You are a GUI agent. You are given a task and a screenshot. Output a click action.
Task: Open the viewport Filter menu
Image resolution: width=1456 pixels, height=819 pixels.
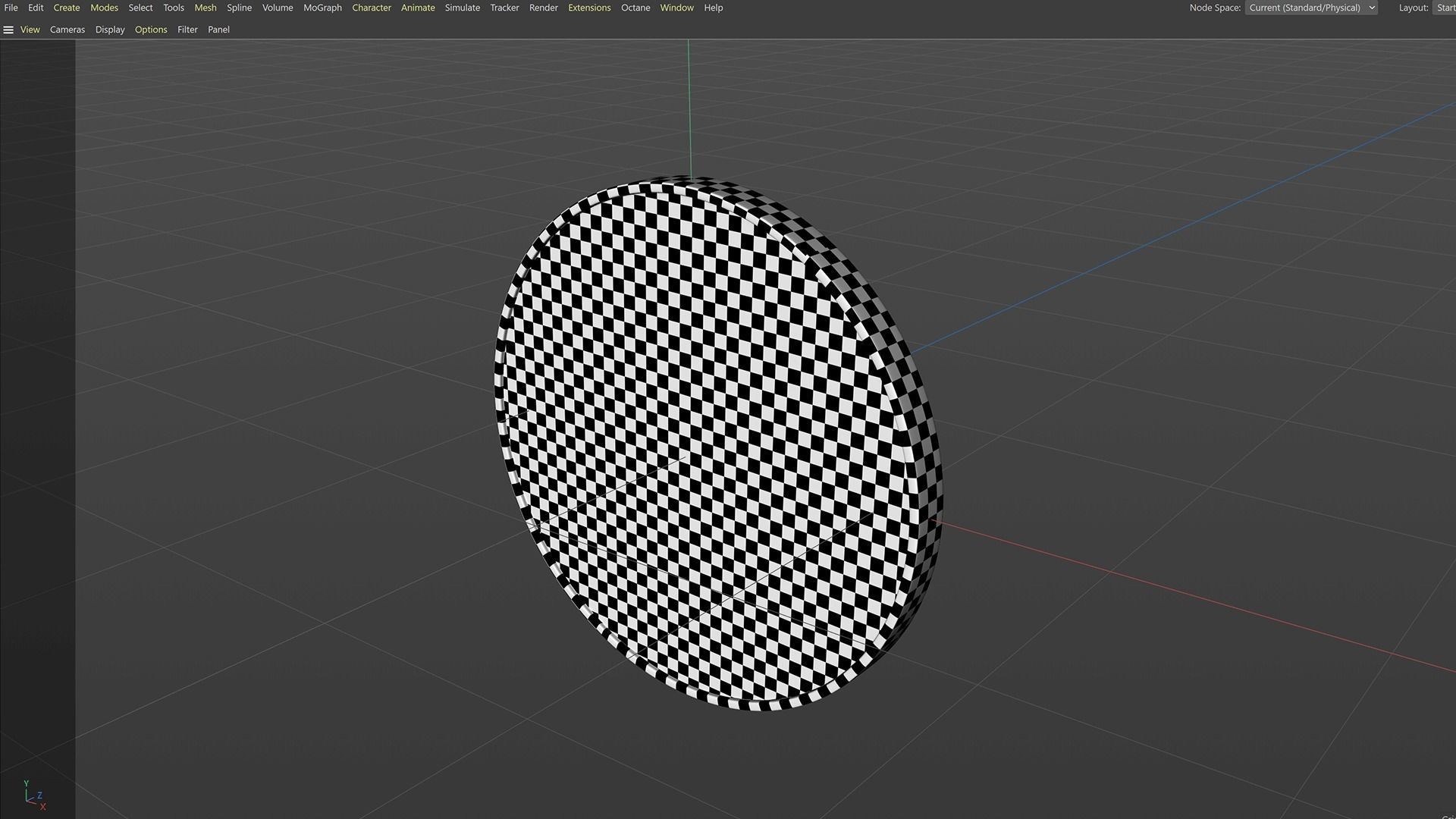[x=187, y=30]
